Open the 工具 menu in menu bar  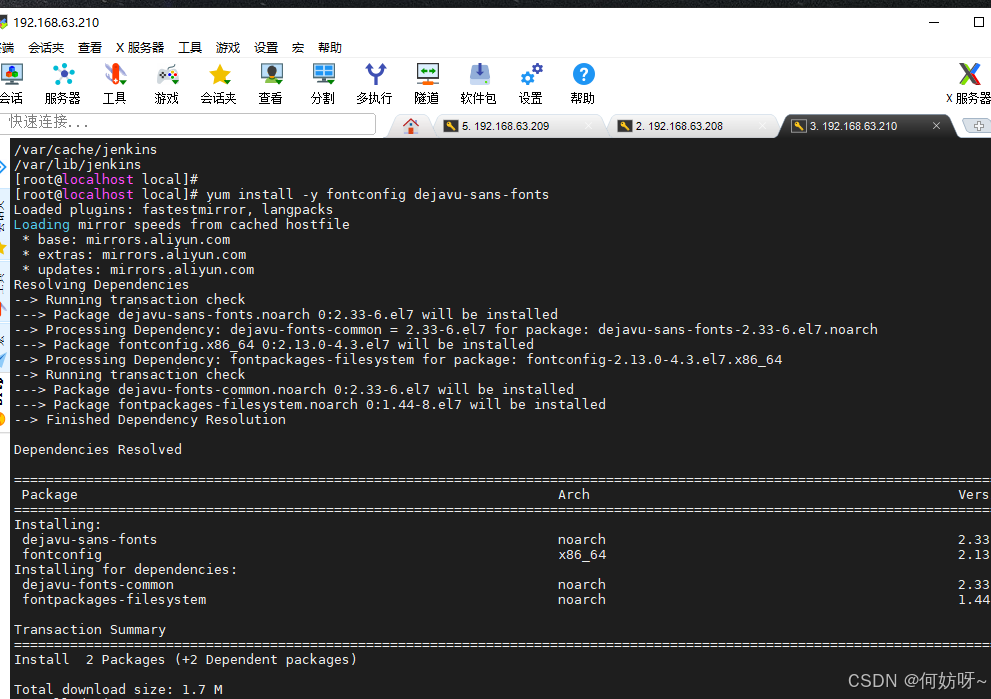tap(190, 47)
